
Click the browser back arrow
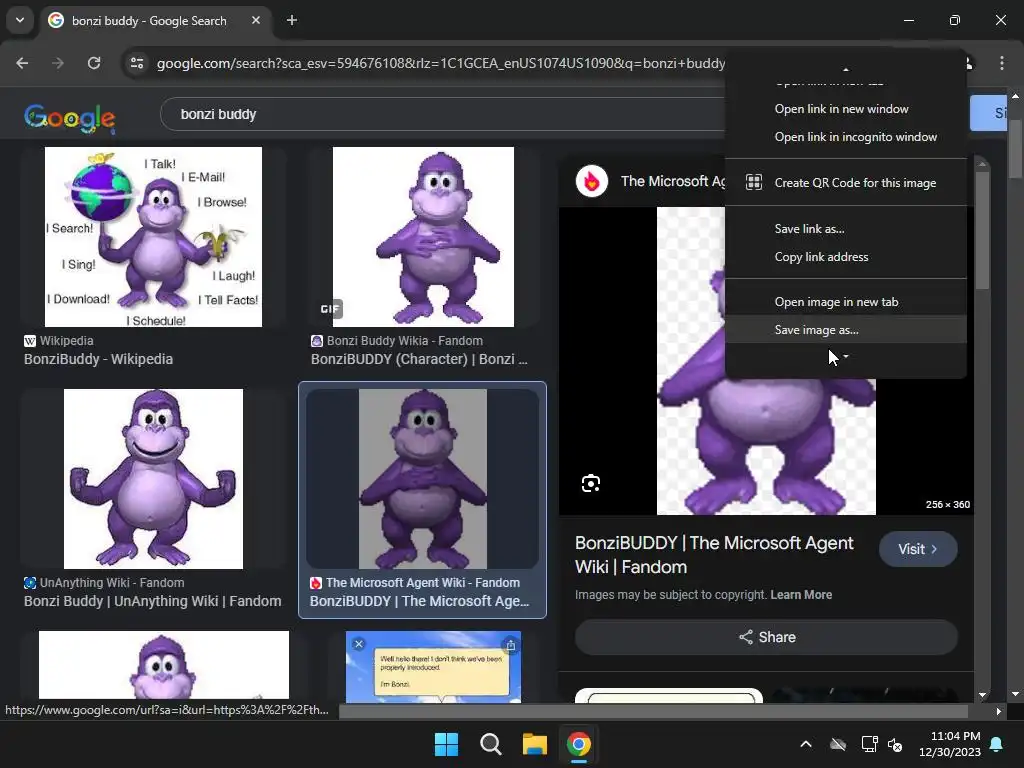[22, 63]
